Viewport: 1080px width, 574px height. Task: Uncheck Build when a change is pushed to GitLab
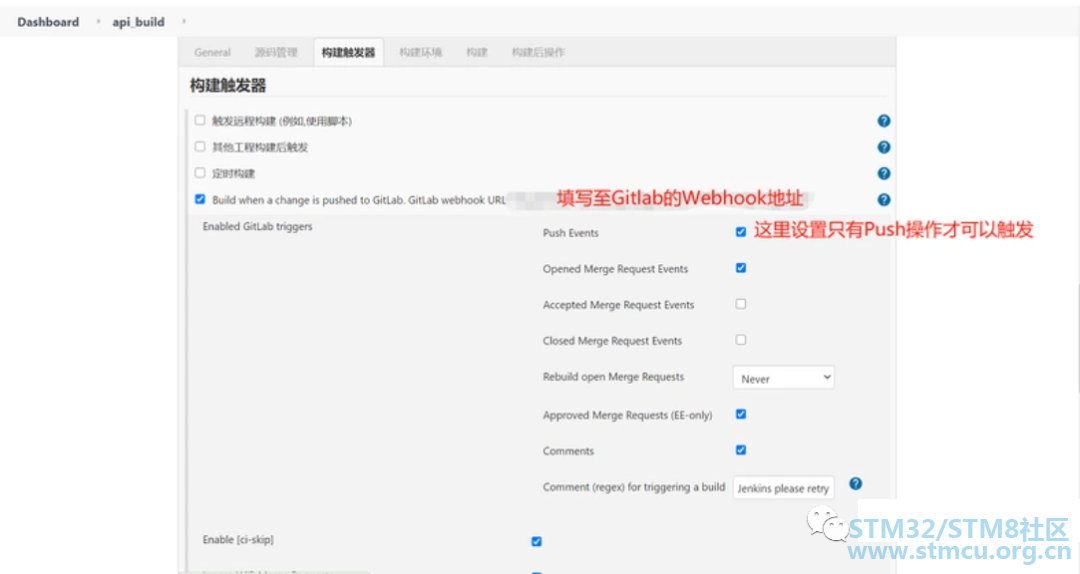(x=200, y=199)
